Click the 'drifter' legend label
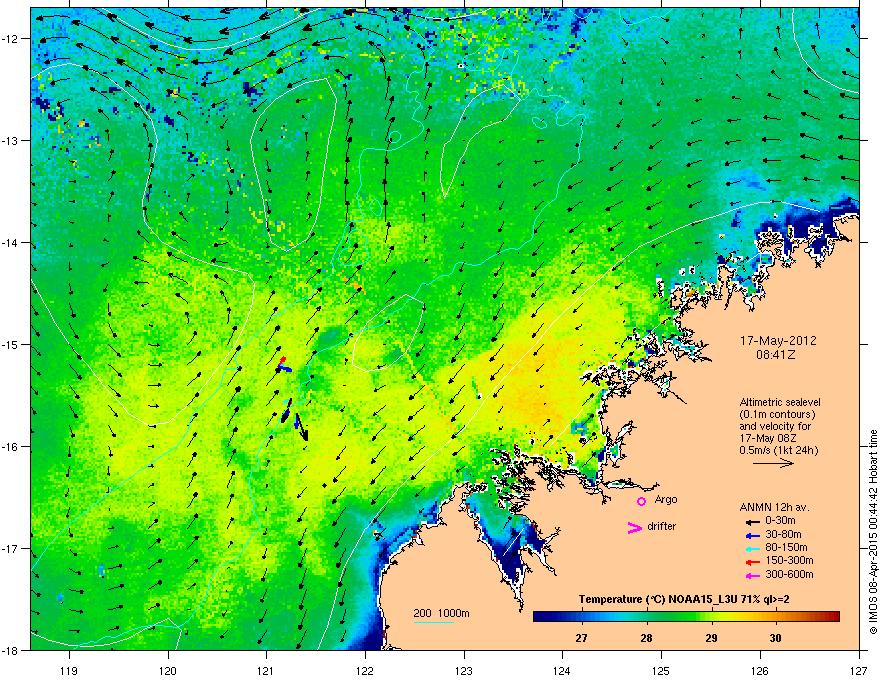880x680 pixels. click(x=662, y=526)
